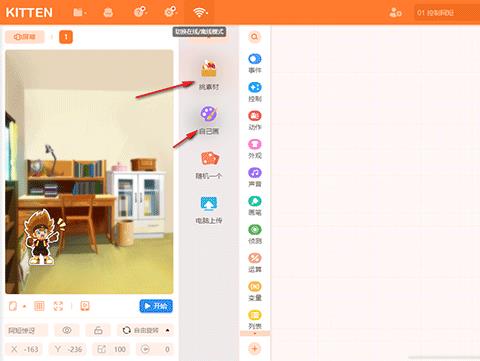Click the KITTEN logo
Image resolution: width=480 pixels, height=361 pixels.
click(29, 13)
